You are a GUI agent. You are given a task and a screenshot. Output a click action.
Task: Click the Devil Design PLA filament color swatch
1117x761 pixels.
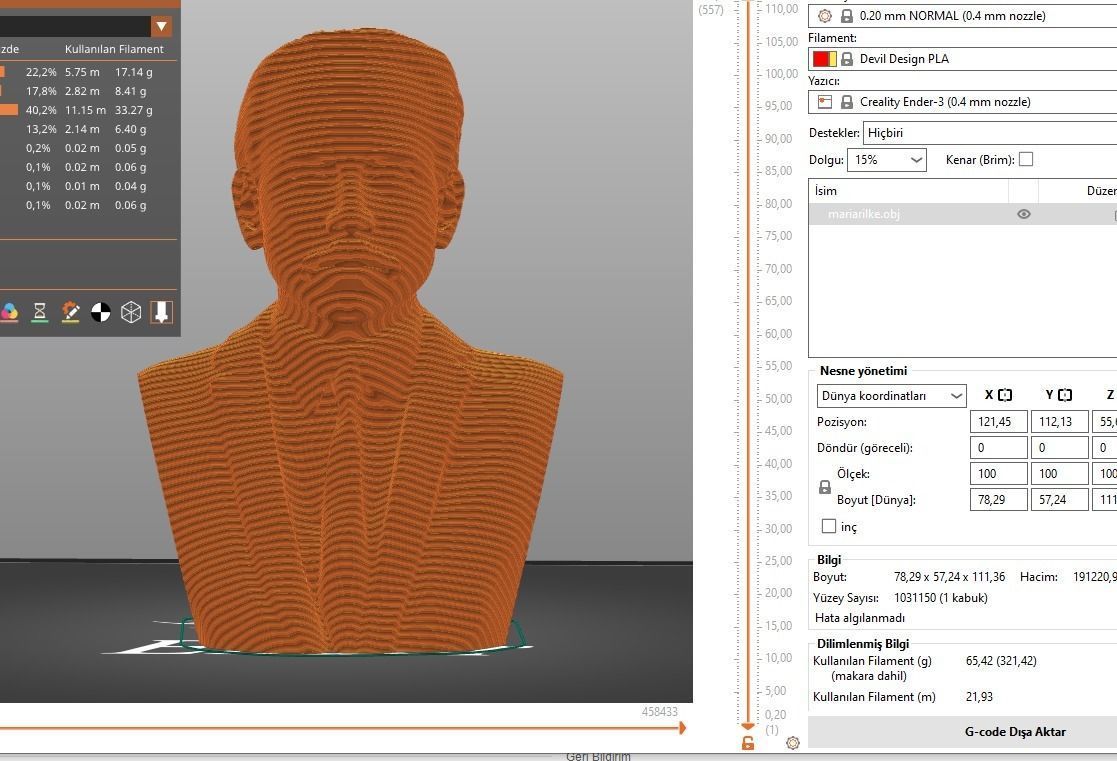825,58
